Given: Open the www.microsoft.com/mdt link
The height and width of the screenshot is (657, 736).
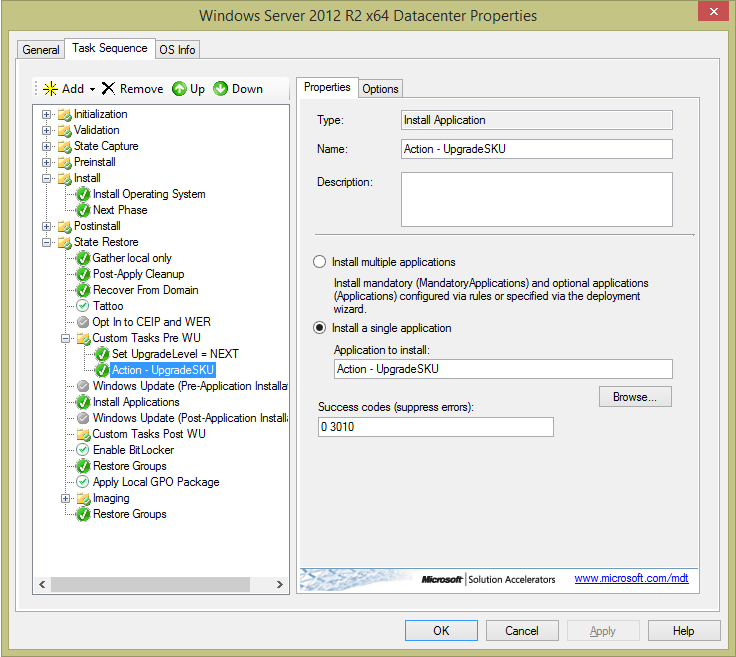Looking at the screenshot, I should point(631,579).
